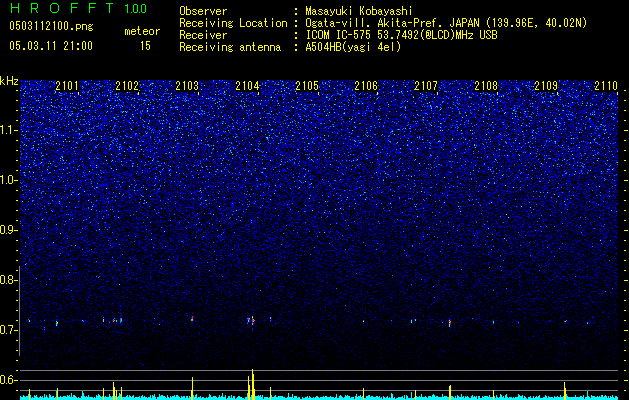Image resolution: width=629 pixels, height=400 pixels.
Task: Click the 2104 time marker
Action: [247, 85]
